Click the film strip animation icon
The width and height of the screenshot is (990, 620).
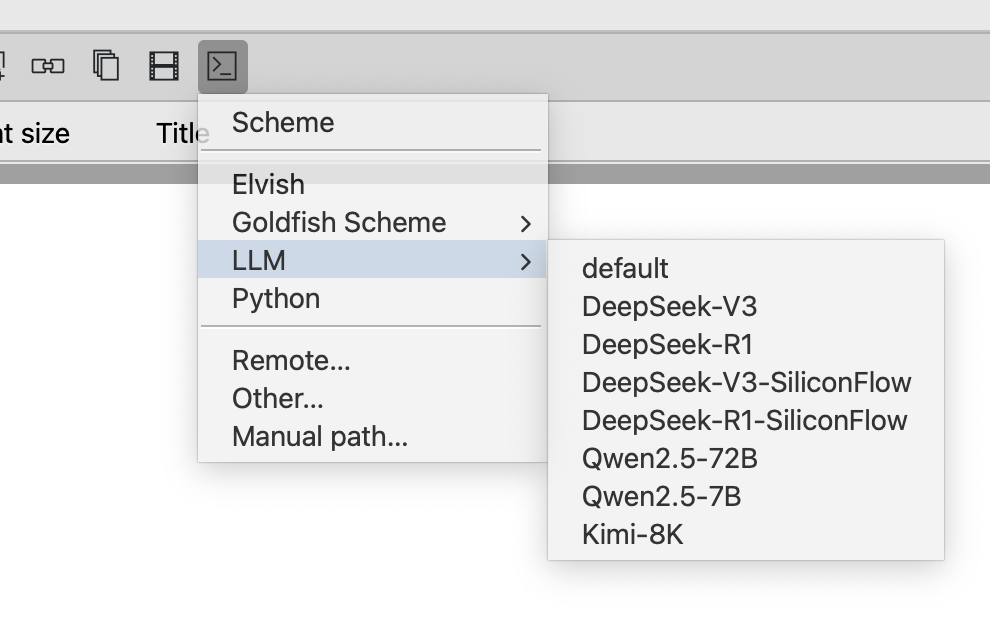[x=164, y=66]
